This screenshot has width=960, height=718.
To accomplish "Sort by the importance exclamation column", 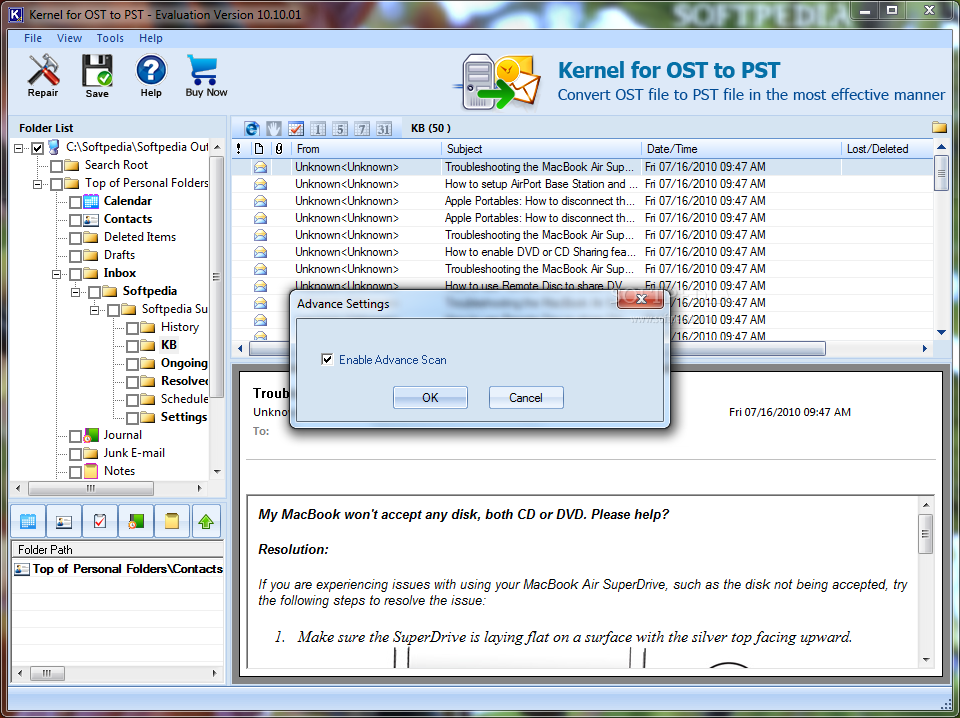I will click(239, 149).
